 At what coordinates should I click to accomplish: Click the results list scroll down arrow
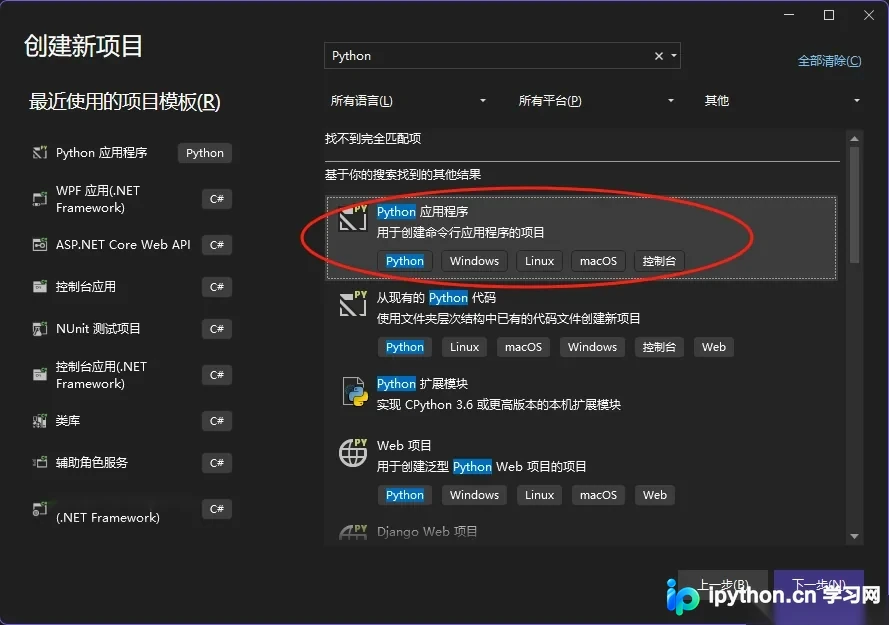click(854, 536)
